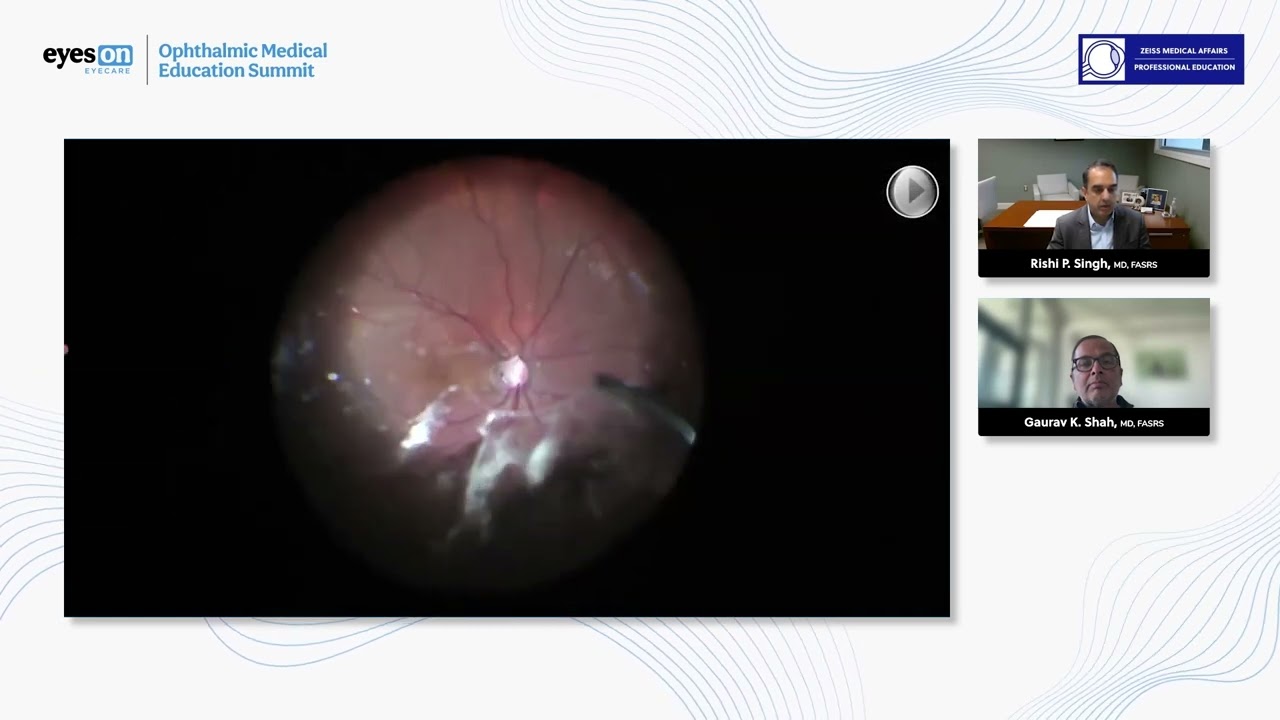This screenshot has width=1280, height=720.
Task: Click the Gaurav K. Shah, MD, FASRS name label
Action: click(x=1093, y=423)
